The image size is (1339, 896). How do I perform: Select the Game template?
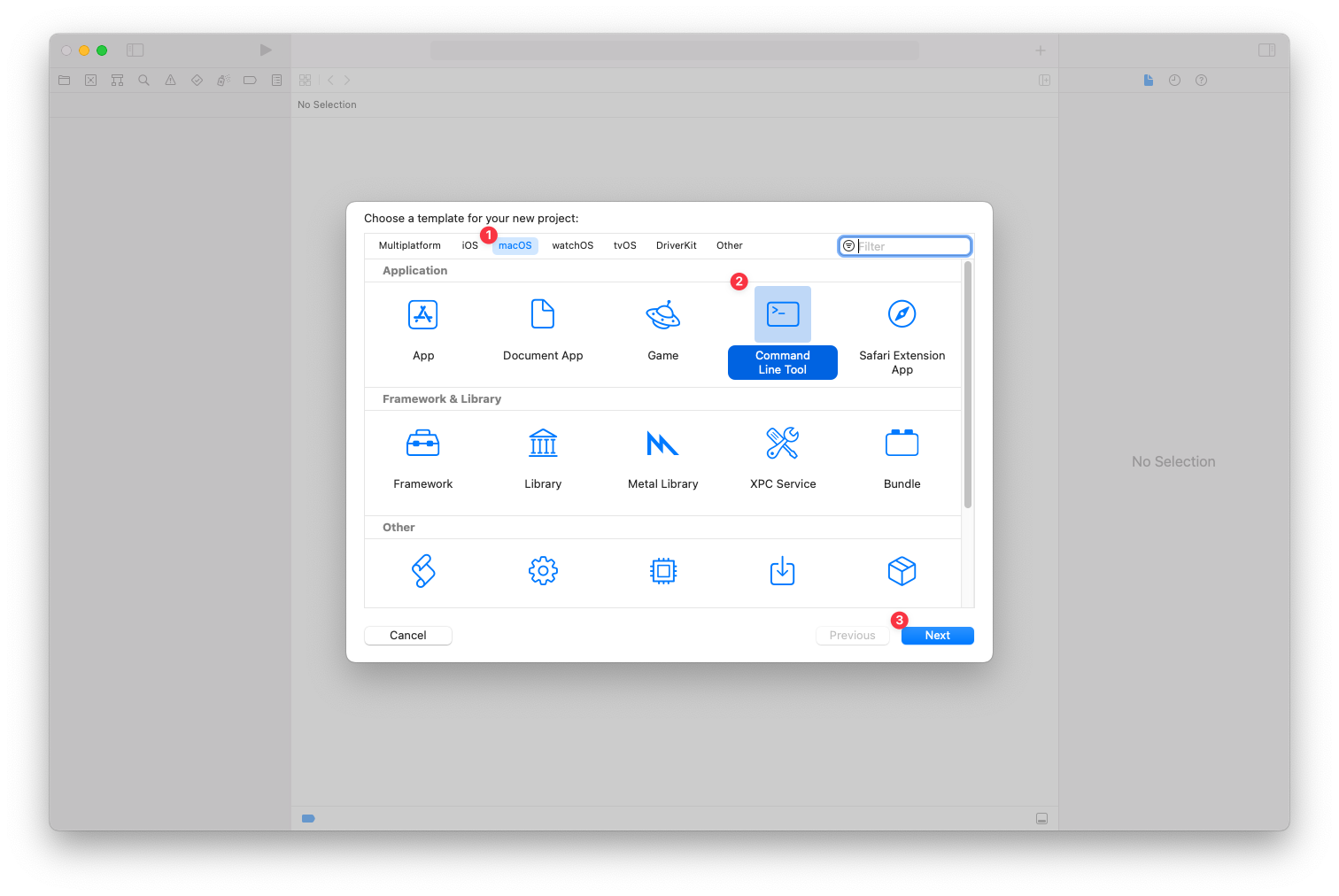click(x=662, y=328)
